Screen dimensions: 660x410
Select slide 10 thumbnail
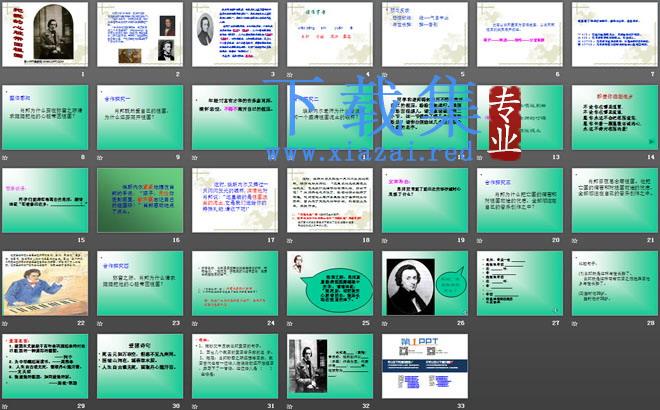[235, 117]
